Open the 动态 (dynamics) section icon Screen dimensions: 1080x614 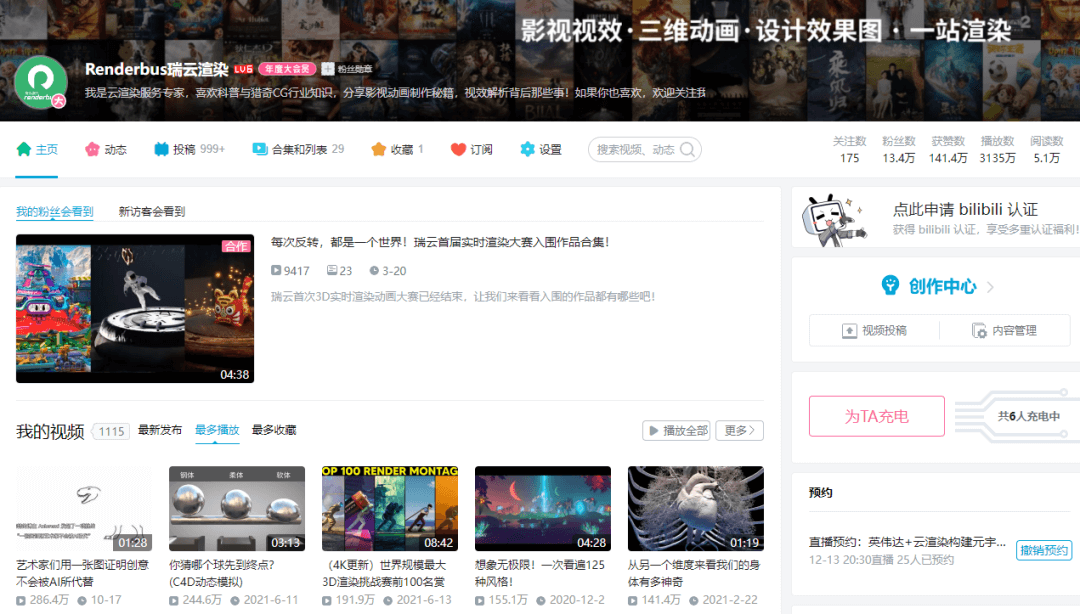pos(90,148)
